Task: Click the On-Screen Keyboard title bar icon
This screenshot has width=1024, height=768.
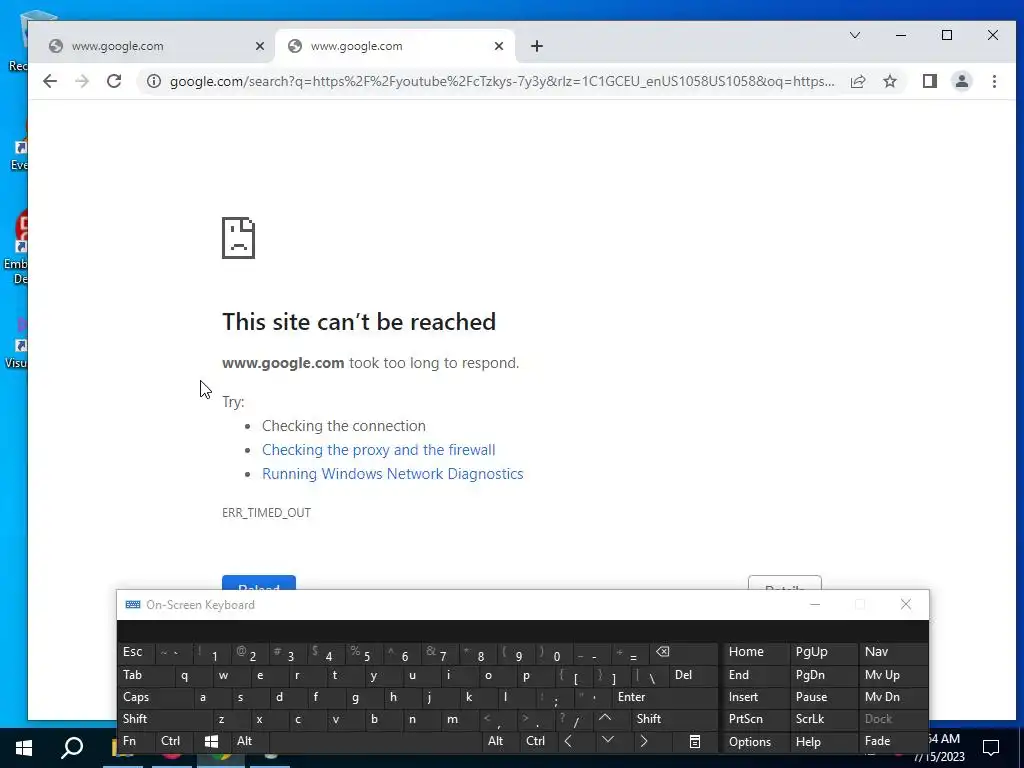Action: point(133,605)
